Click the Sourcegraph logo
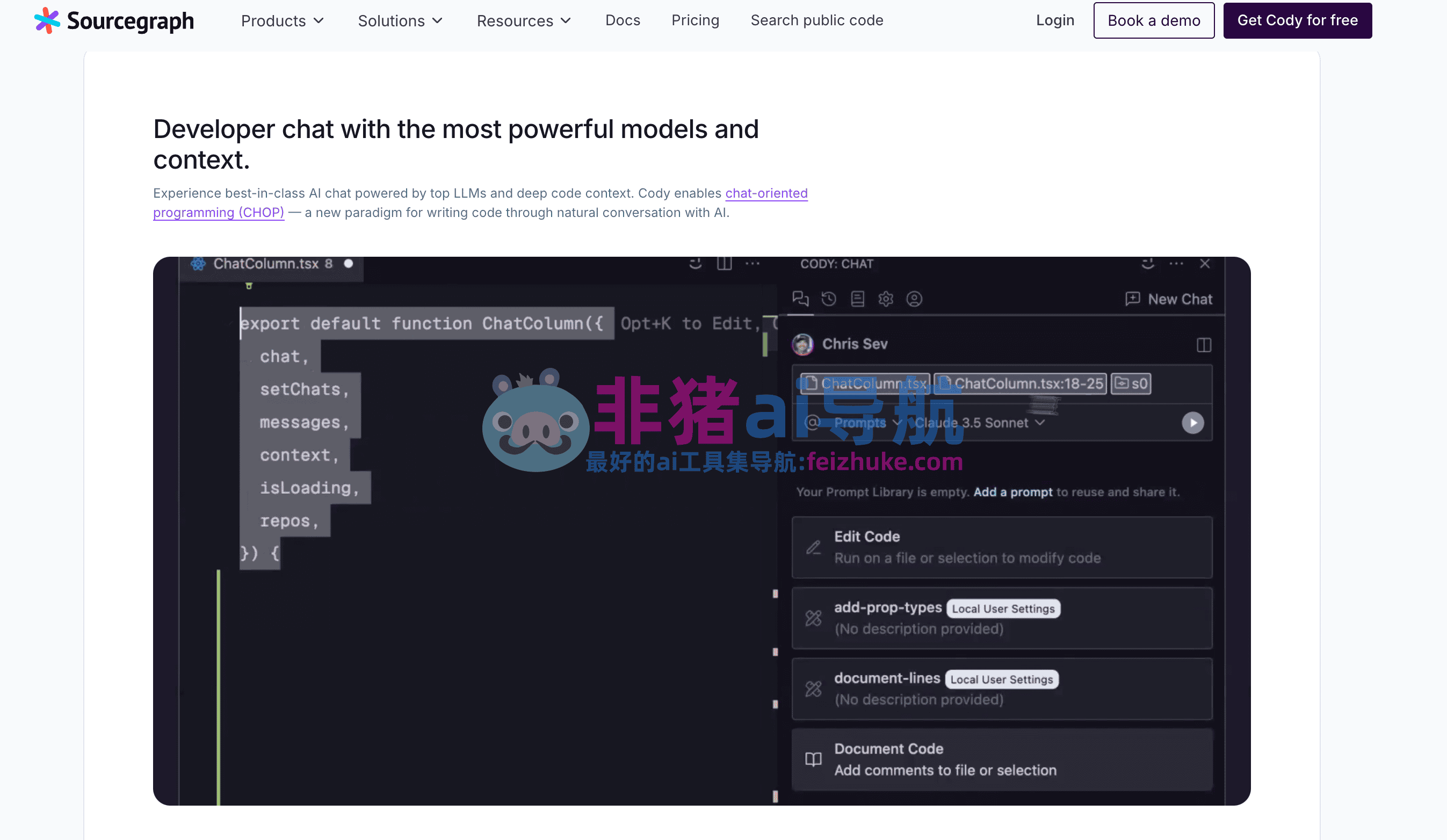Image resolution: width=1447 pixels, height=840 pixels. [114, 20]
